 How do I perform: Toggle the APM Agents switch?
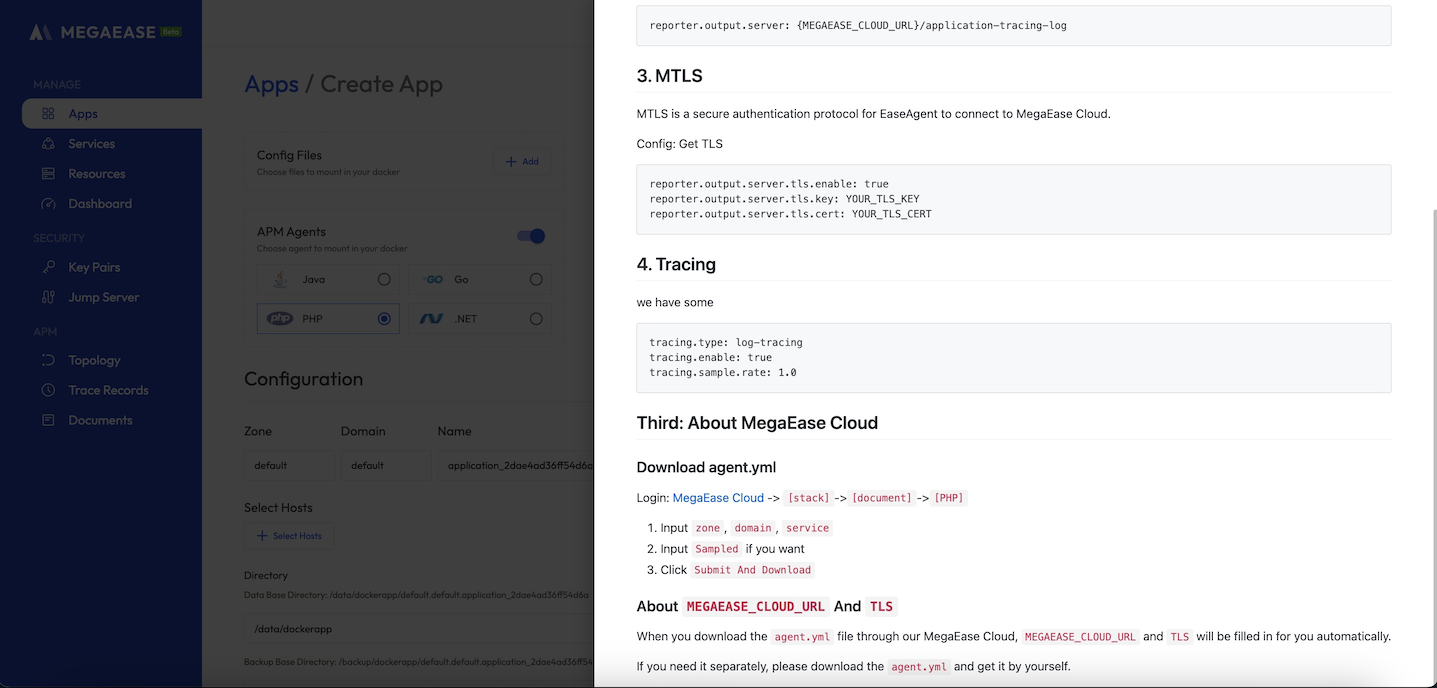point(531,236)
